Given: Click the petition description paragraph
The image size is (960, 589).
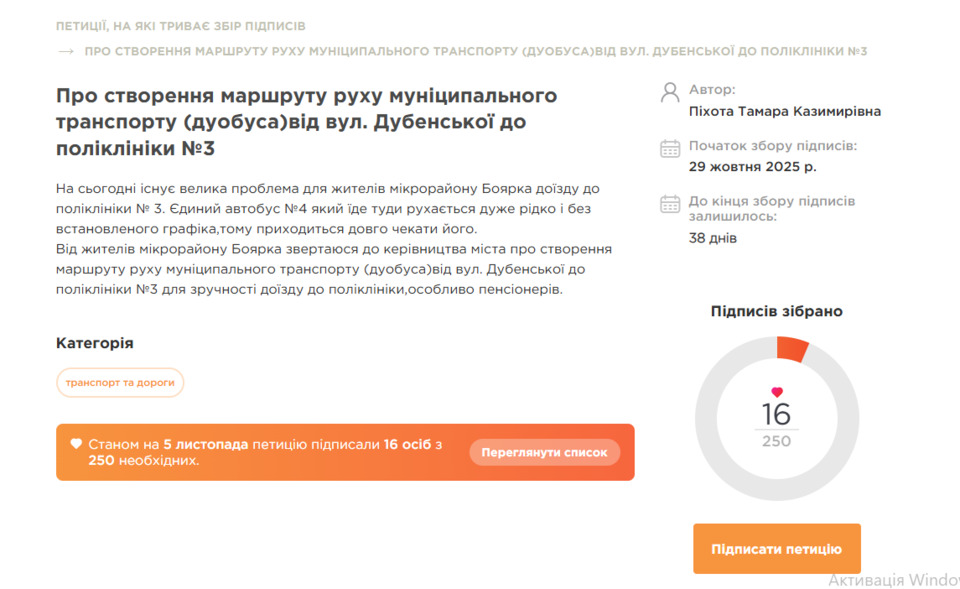Looking at the screenshot, I should (334, 239).
